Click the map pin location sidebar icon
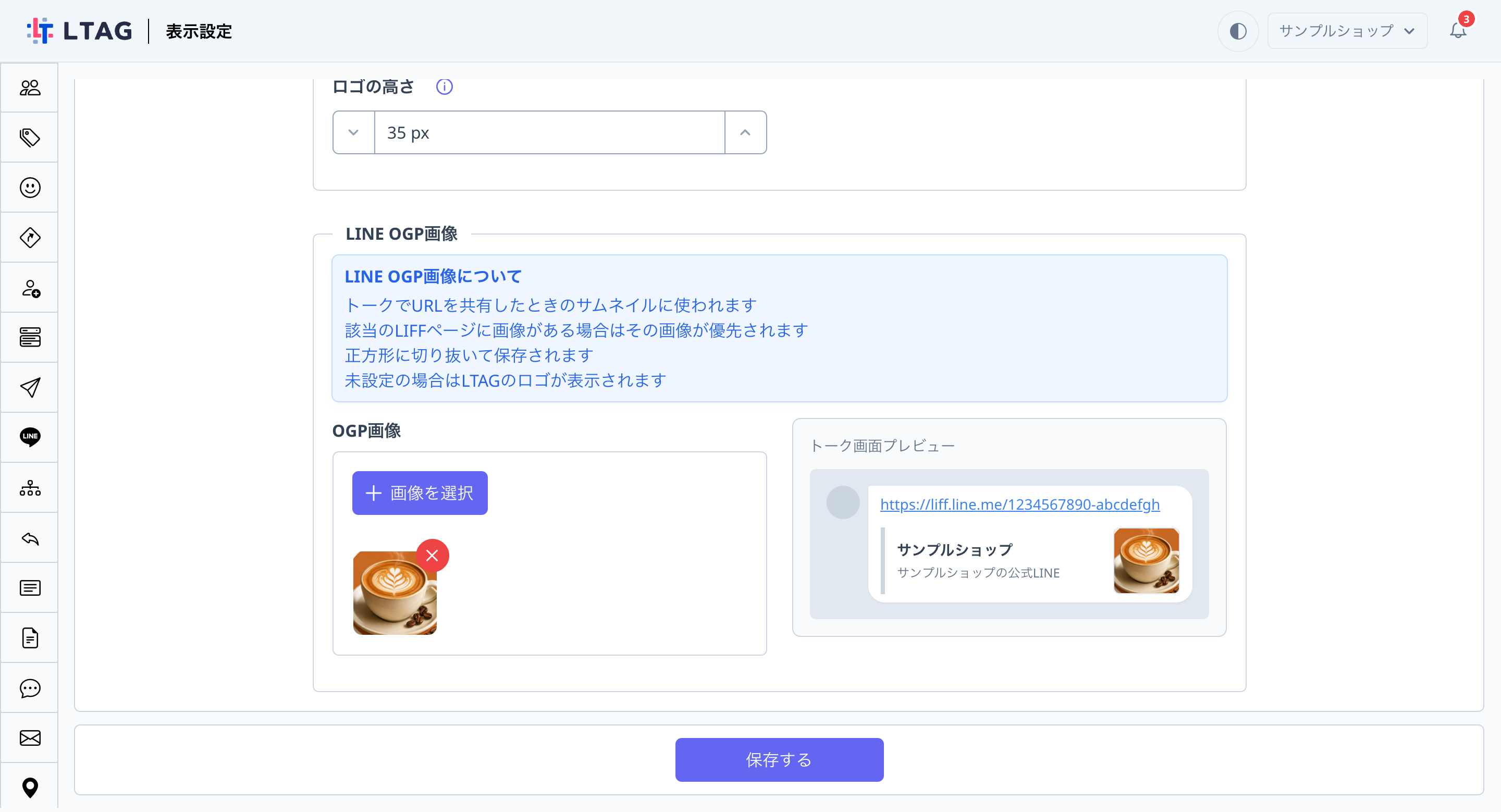The width and height of the screenshot is (1501, 812). (x=30, y=788)
